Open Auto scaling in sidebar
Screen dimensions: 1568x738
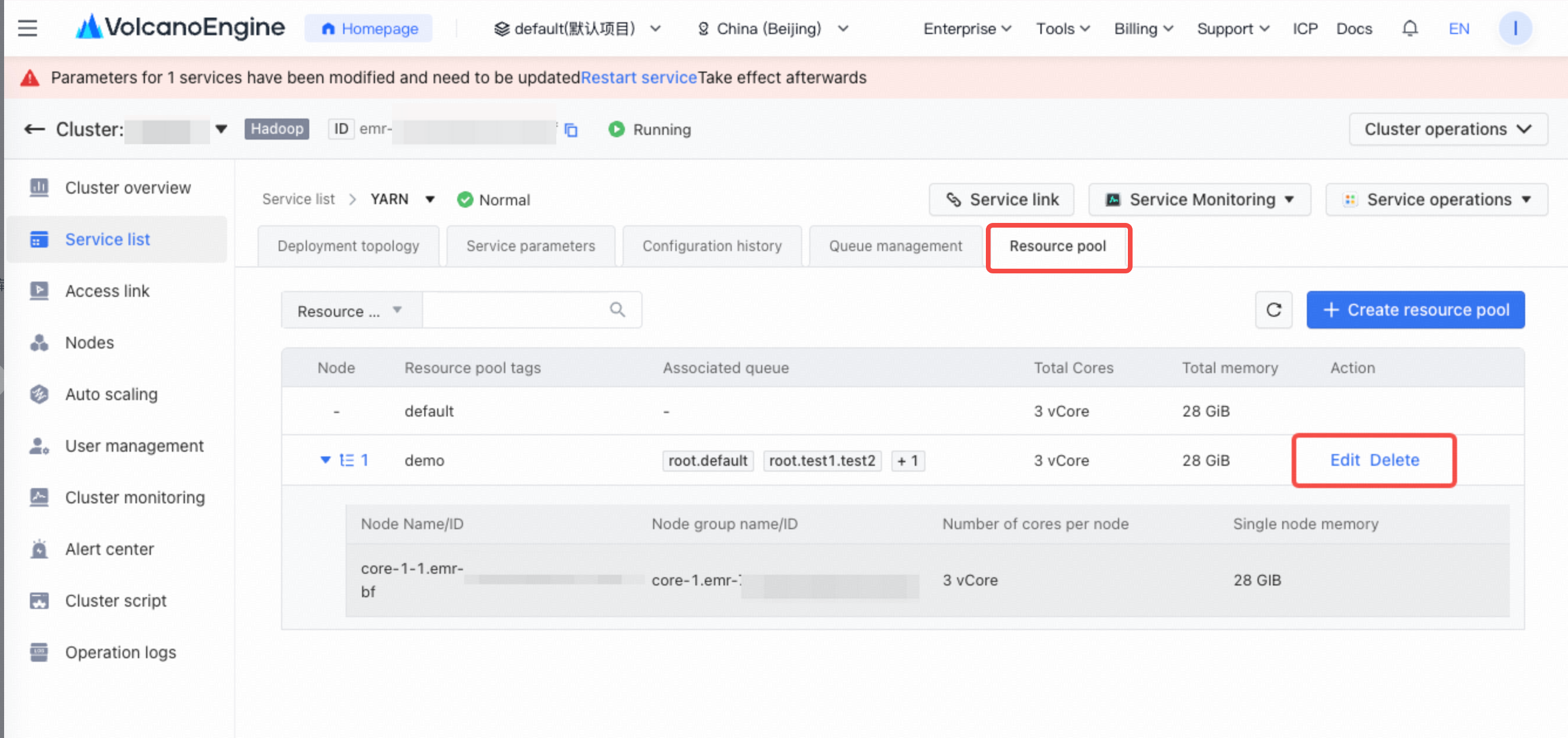(116, 394)
